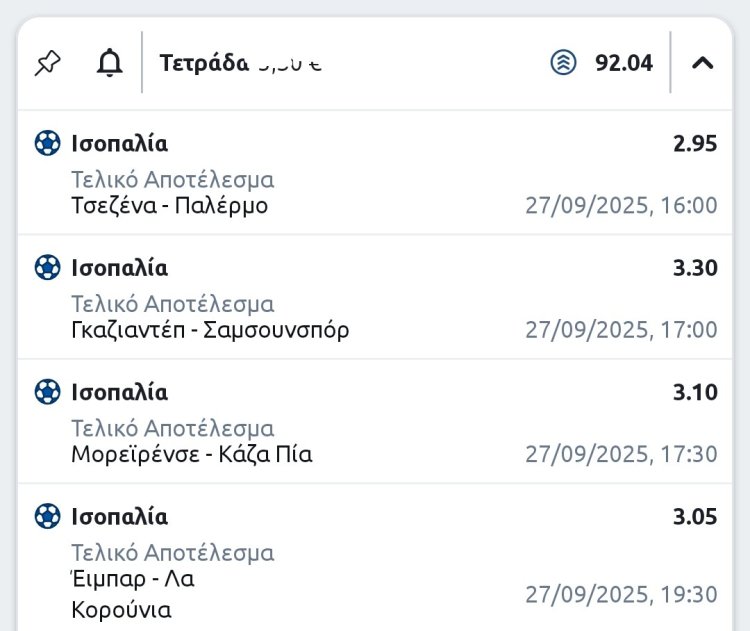Open the Έιμπαρ - Λα Κορούνια match
Viewport: 750px width, 631px height.
point(140,594)
